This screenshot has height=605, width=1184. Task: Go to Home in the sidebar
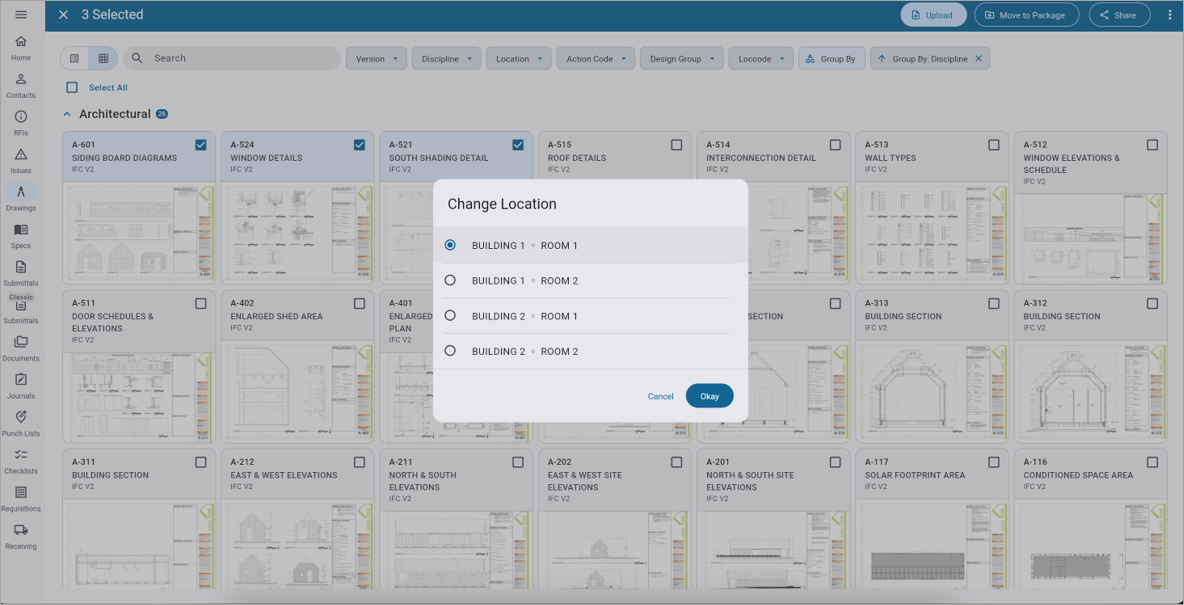click(21, 47)
